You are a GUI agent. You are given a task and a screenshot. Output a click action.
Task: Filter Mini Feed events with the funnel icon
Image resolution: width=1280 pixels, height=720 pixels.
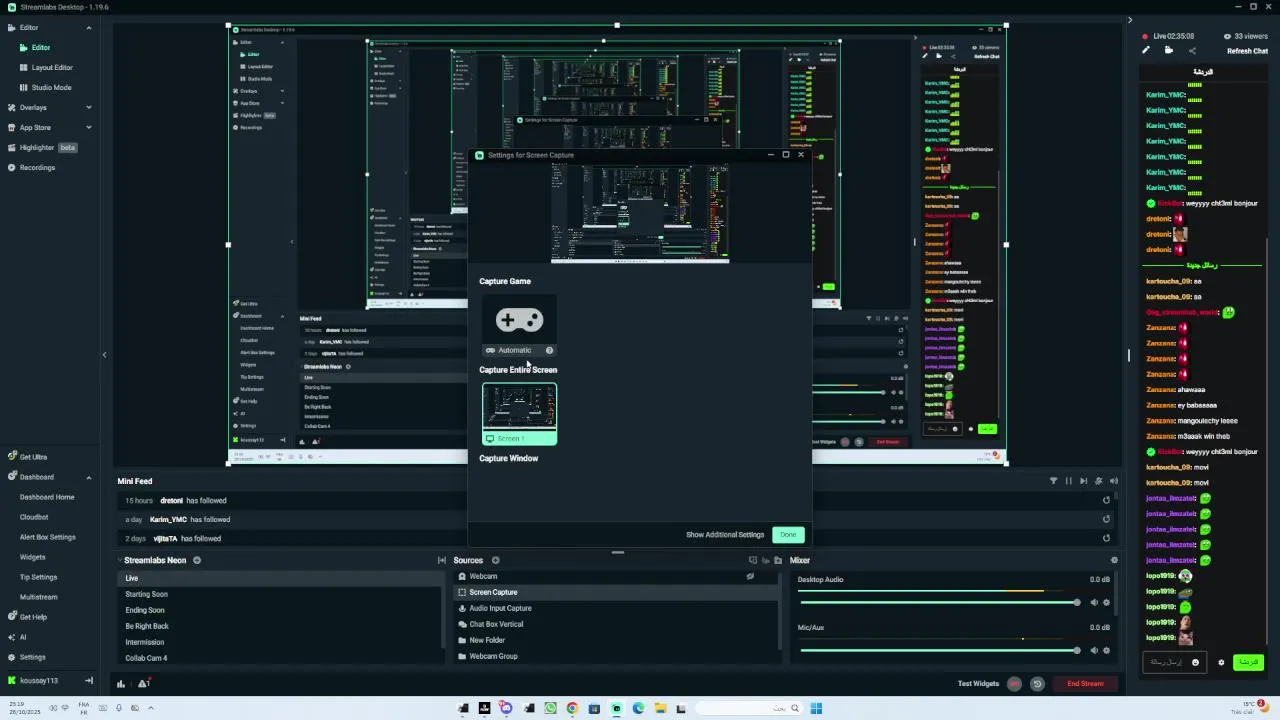pos(1053,481)
